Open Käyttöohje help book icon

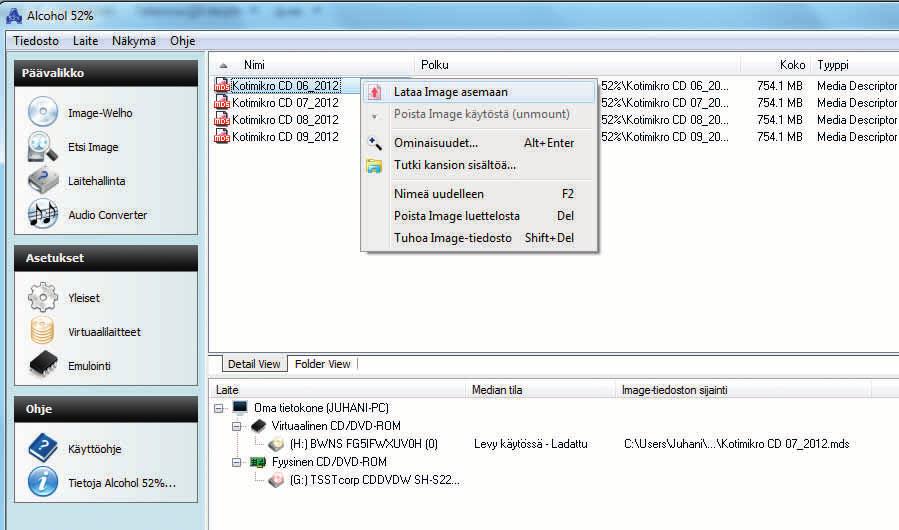(42, 448)
